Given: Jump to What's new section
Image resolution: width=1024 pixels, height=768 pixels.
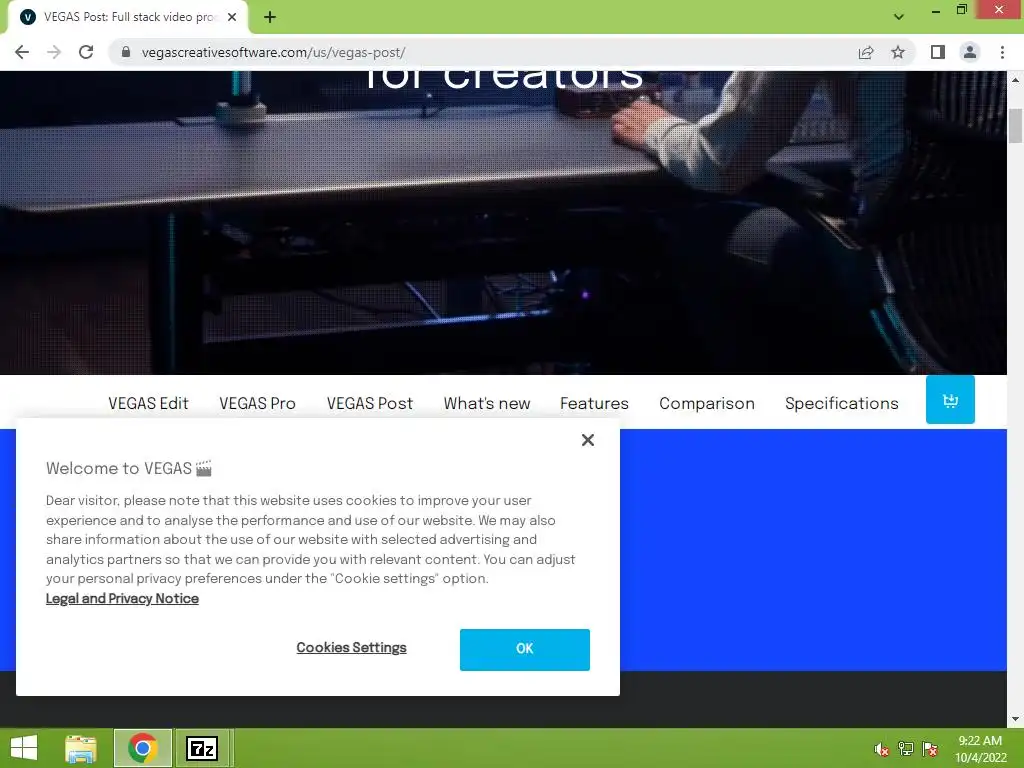Looking at the screenshot, I should point(487,404).
